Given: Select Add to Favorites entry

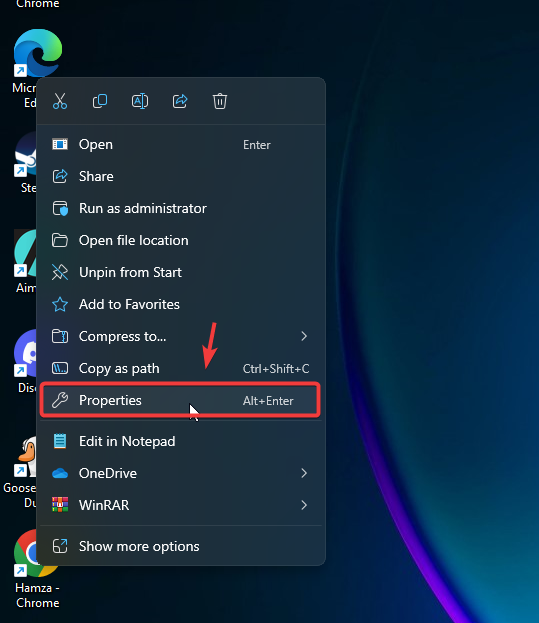Looking at the screenshot, I should 181,304.
